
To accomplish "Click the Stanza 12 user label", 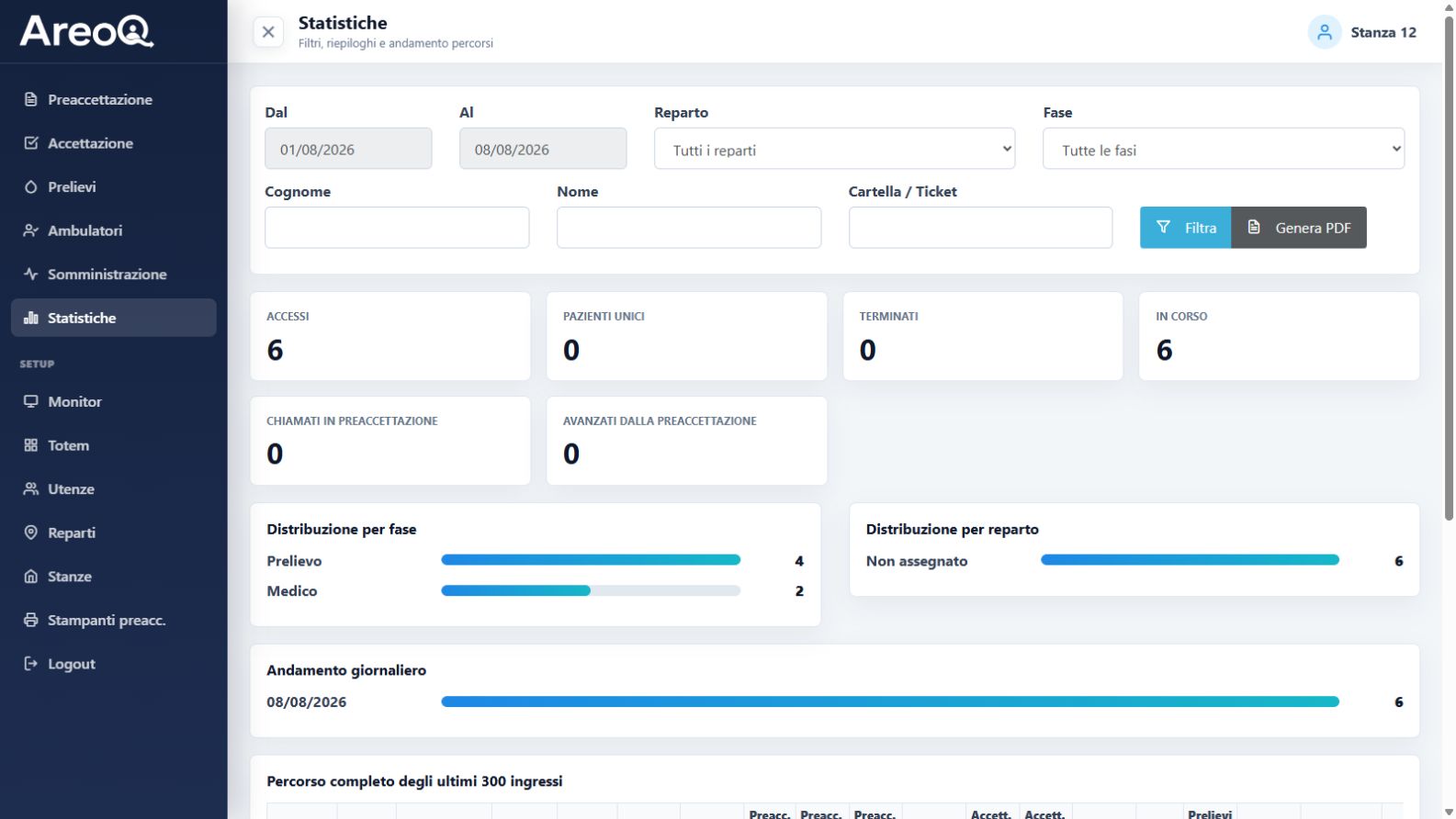I will click(1383, 32).
